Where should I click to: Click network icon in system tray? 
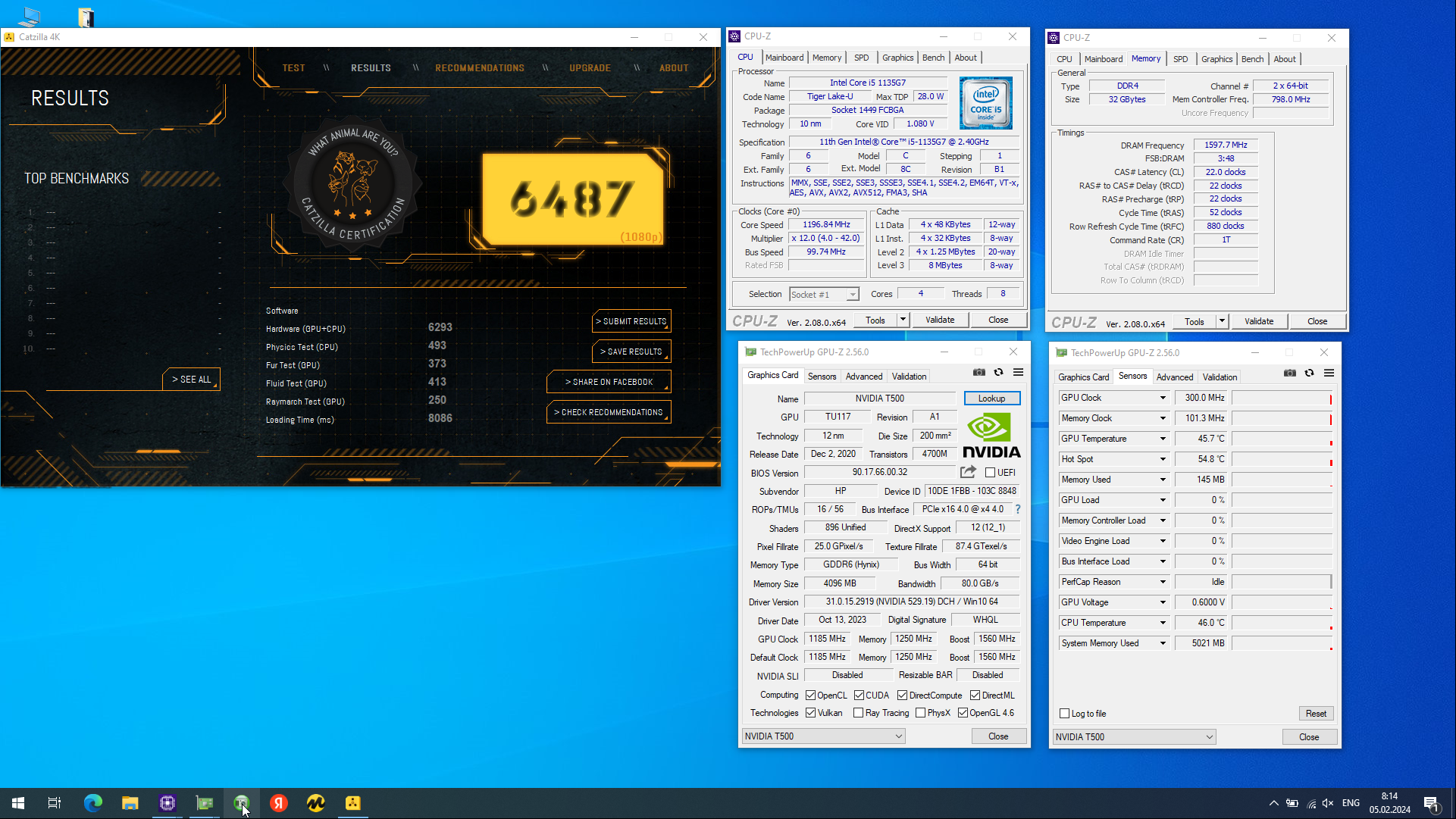(1311, 803)
